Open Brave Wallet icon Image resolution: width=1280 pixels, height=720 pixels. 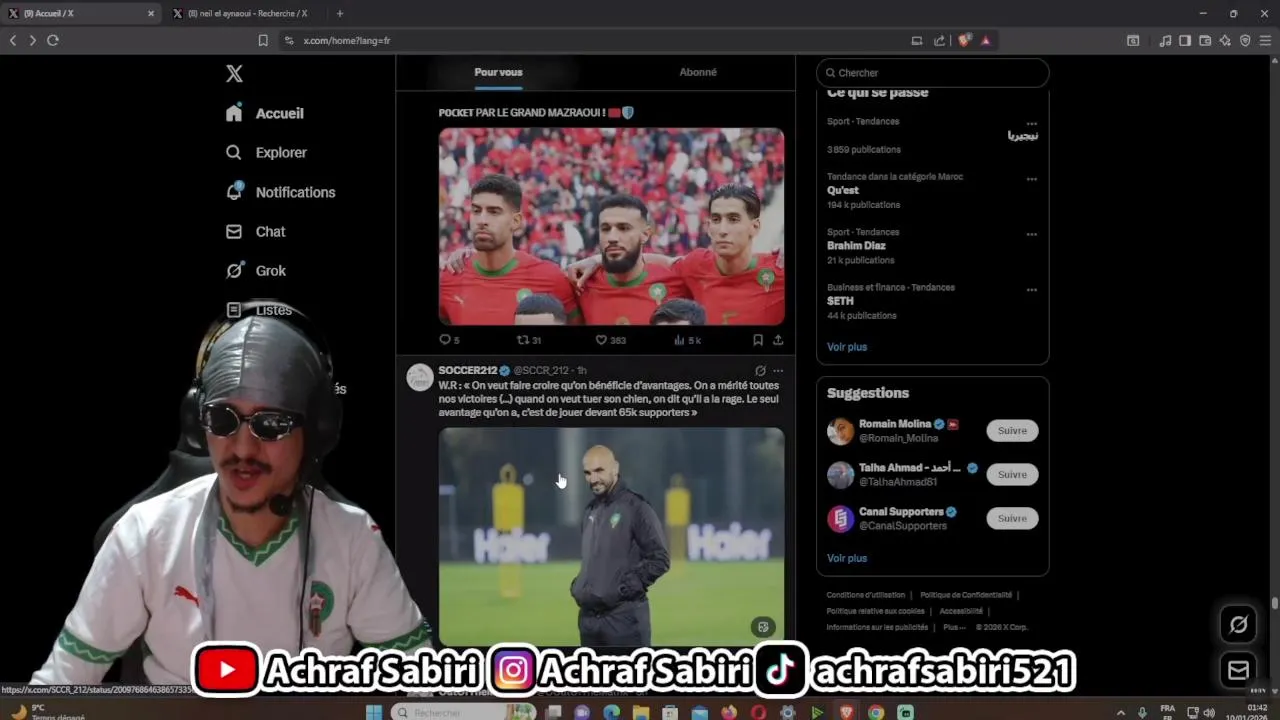point(1205,40)
